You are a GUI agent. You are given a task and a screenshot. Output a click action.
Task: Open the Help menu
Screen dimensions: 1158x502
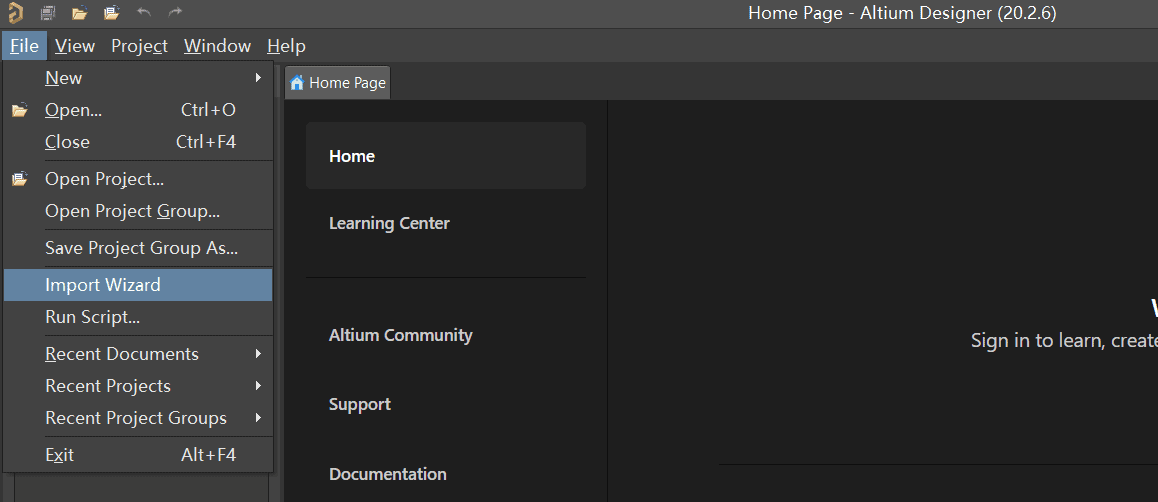[286, 46]
